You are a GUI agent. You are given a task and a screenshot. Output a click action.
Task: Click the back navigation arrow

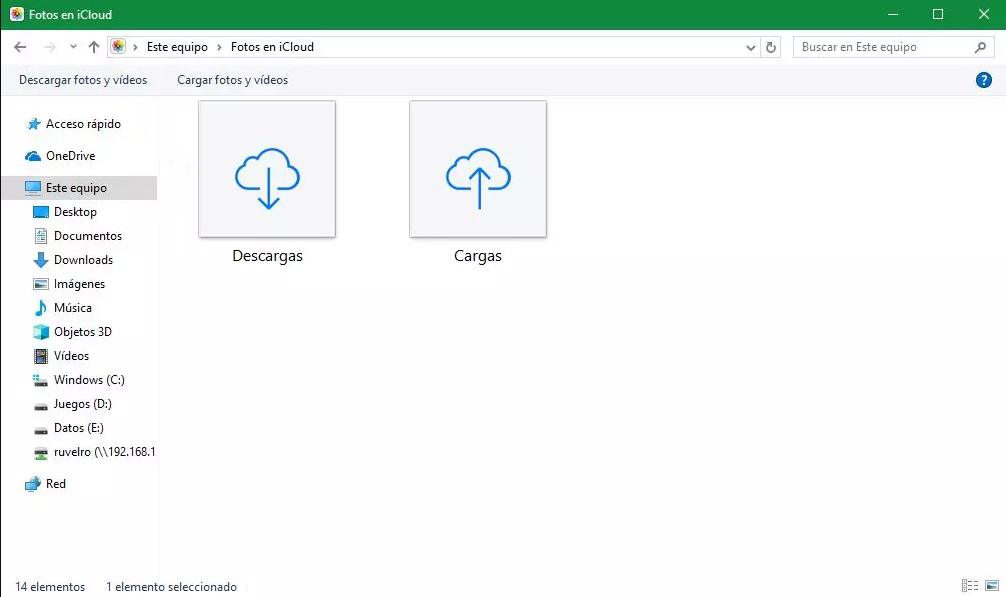[x=20, y=47]
